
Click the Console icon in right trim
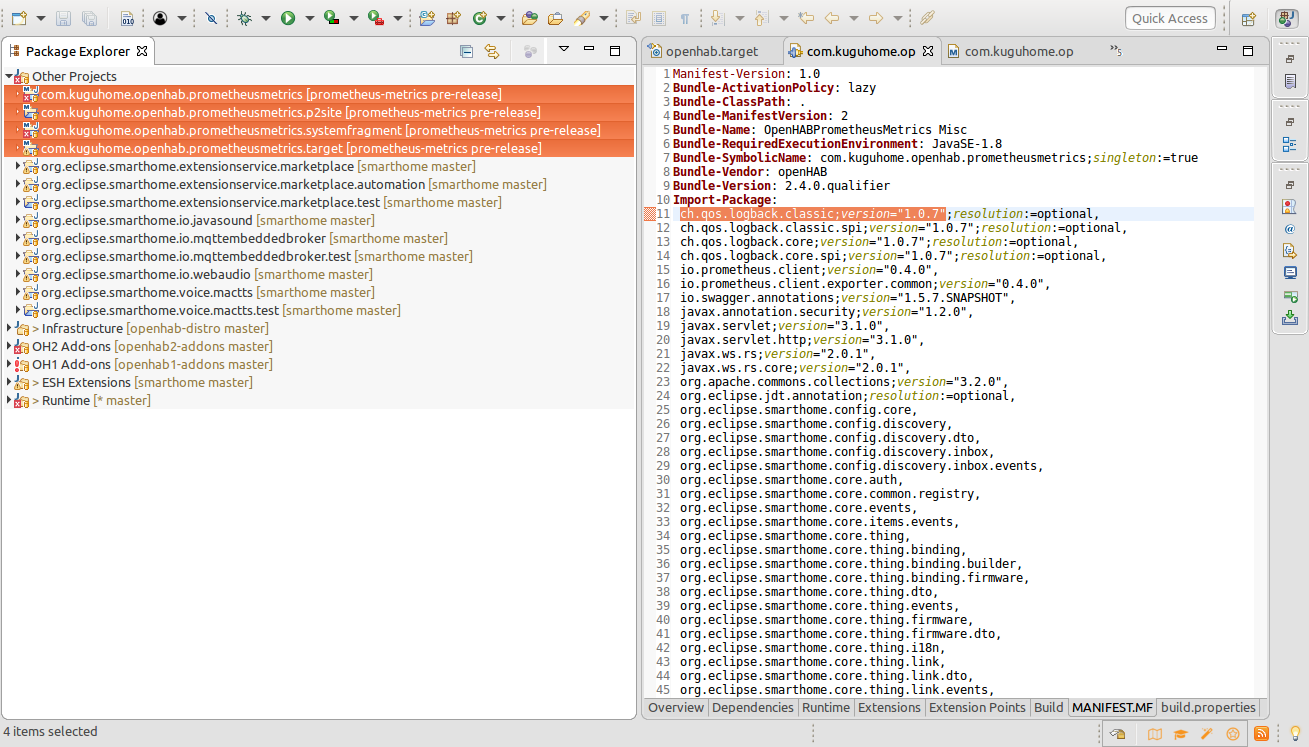[1290, 272]
